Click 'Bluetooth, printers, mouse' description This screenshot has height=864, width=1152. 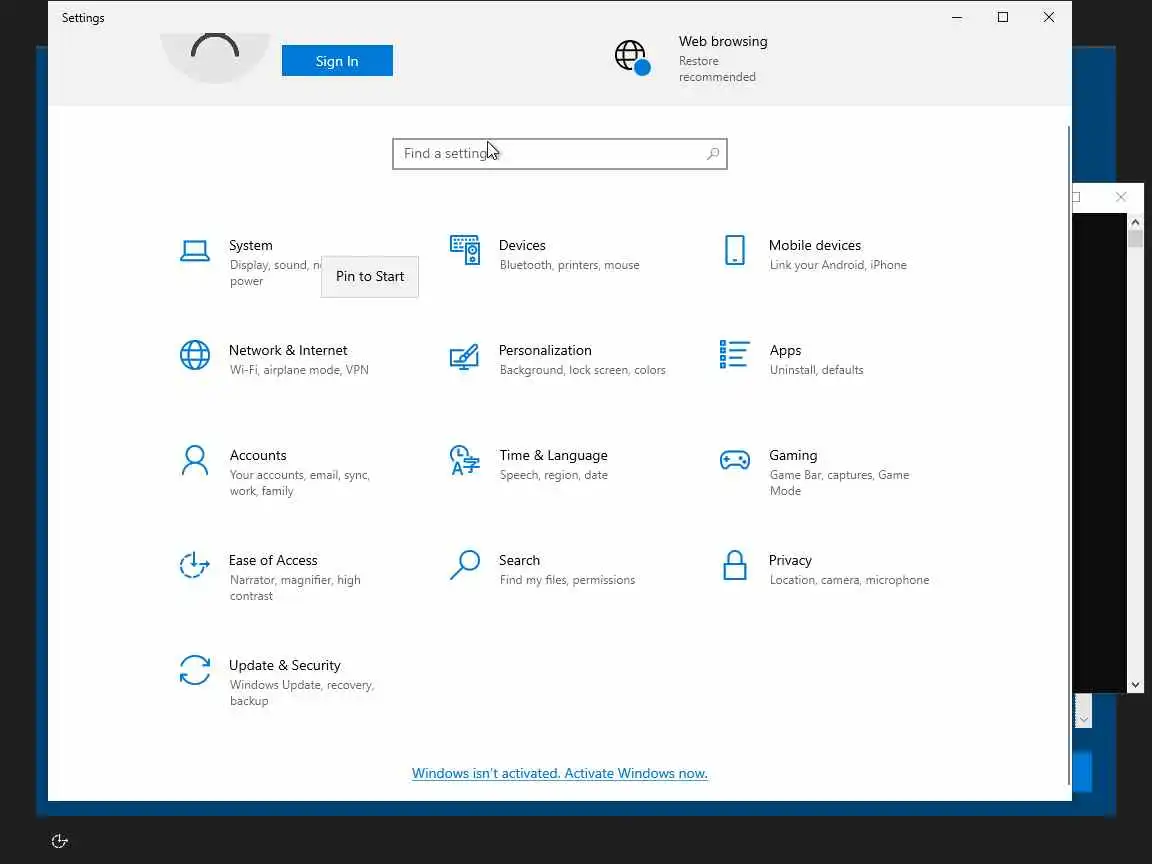[569, 265]
